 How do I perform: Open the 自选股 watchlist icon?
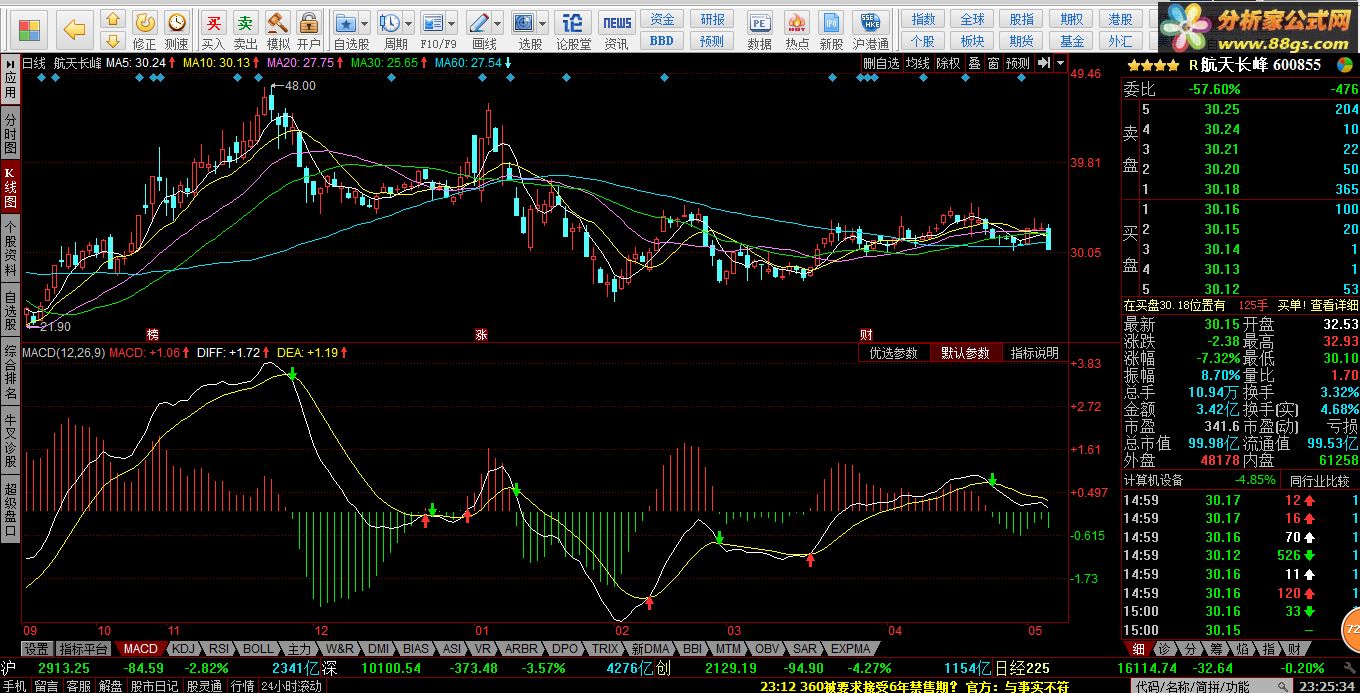pyautogui.click(x=347, y=30)
